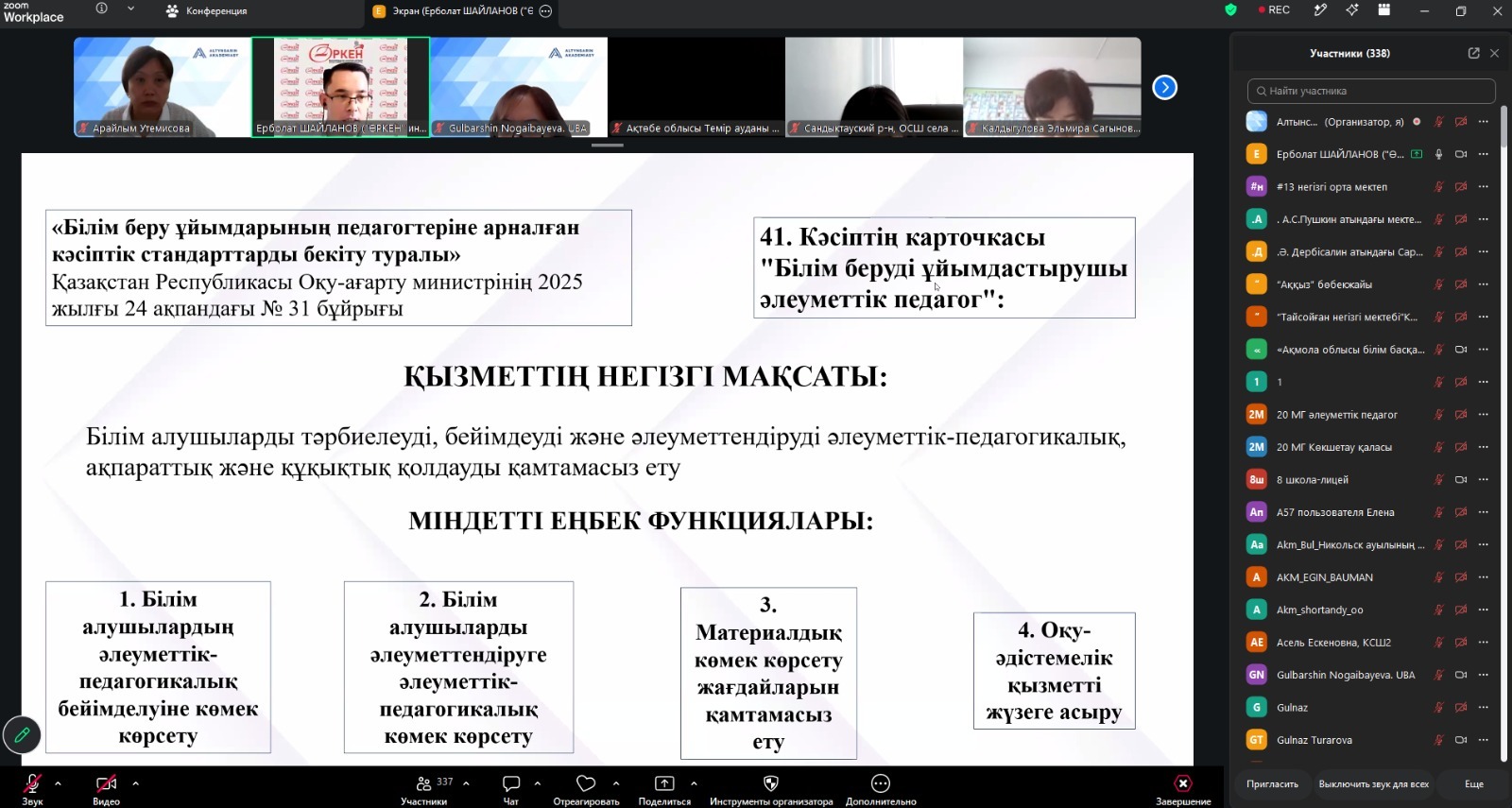Focus Найти участника search field
Image resolution: width=1512 pixels, height=808 pixels.
1371,91
